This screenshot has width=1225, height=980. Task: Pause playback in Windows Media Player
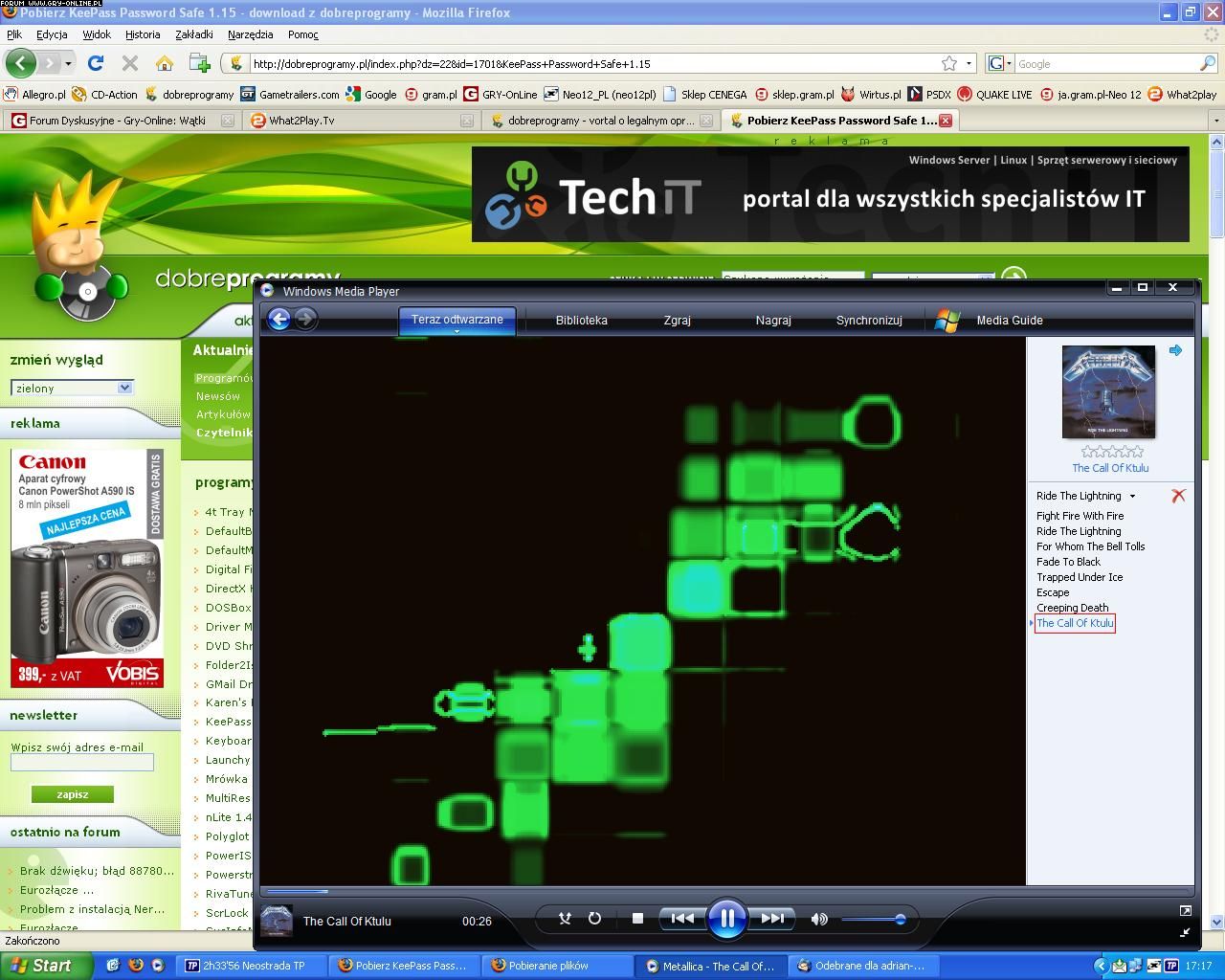click(x=726, y=919)
